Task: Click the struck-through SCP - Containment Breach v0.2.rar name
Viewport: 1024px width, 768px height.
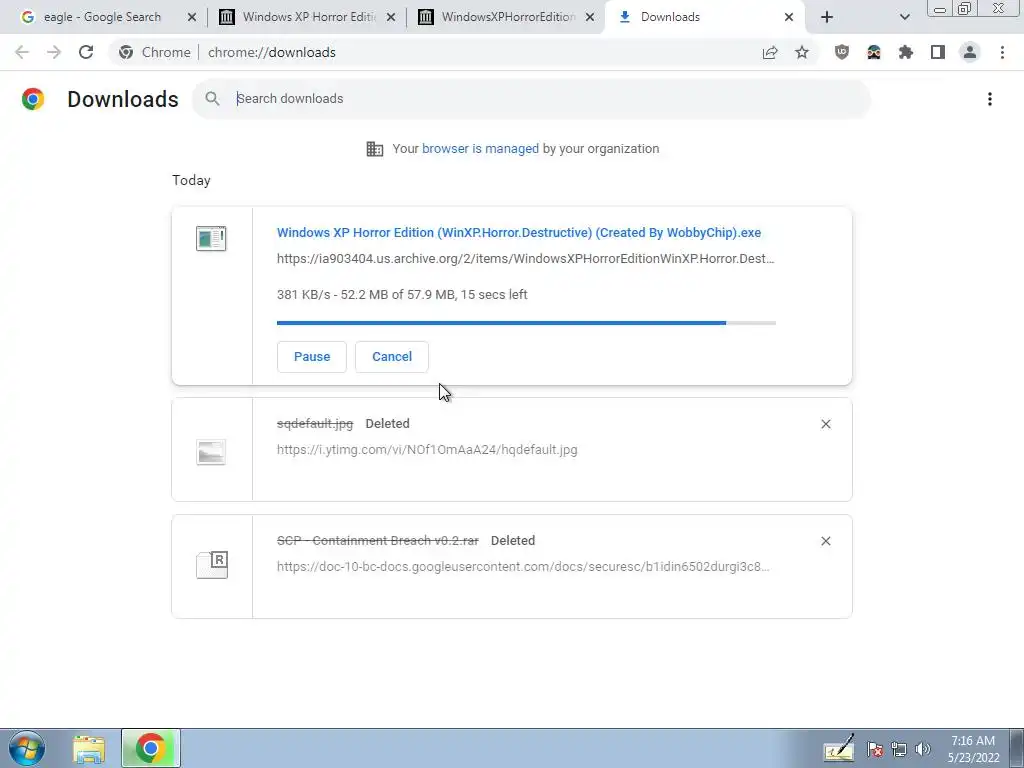Action: point(377,541)
